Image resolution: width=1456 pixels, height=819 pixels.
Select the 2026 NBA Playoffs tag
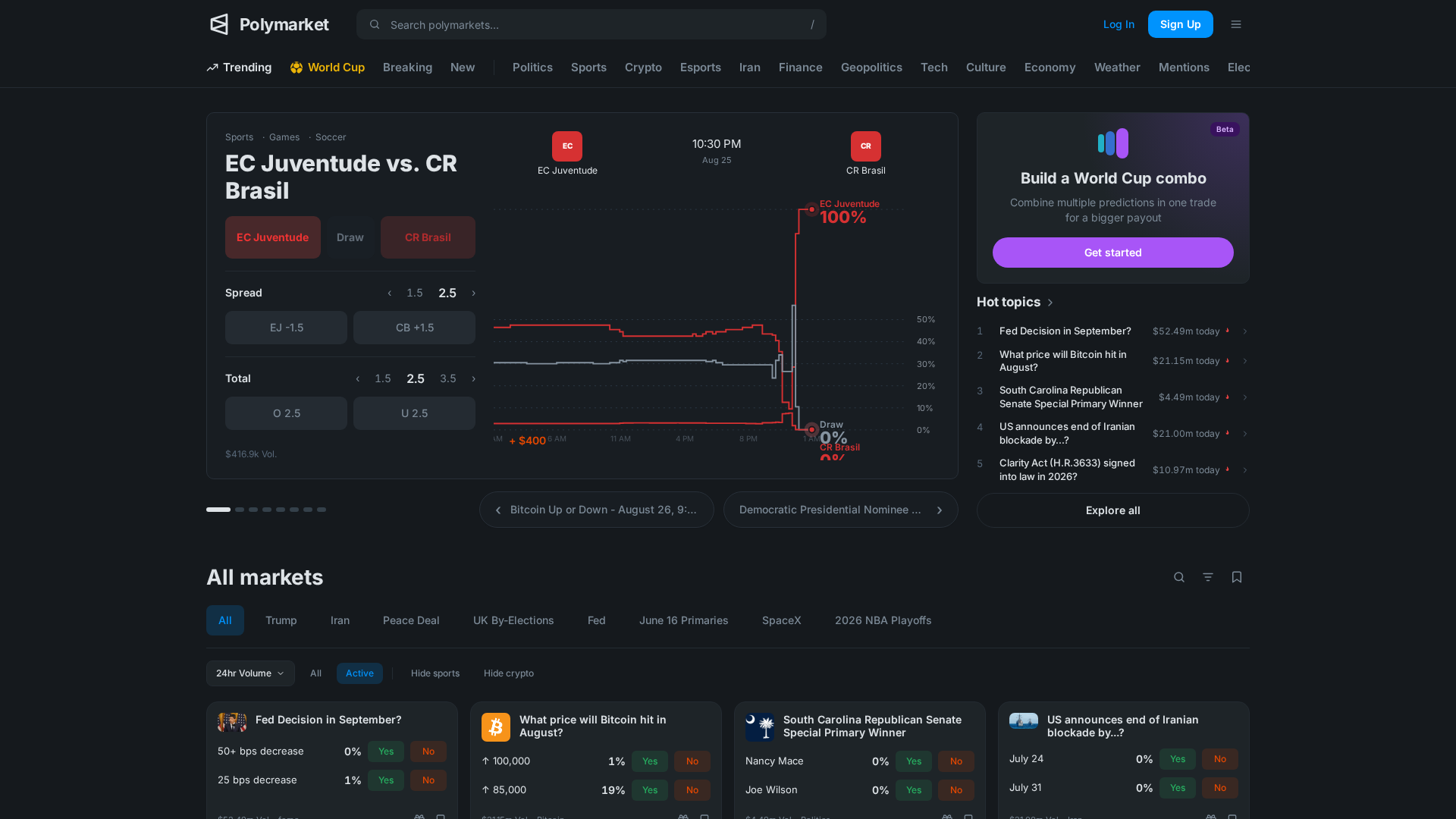point(883,620)
